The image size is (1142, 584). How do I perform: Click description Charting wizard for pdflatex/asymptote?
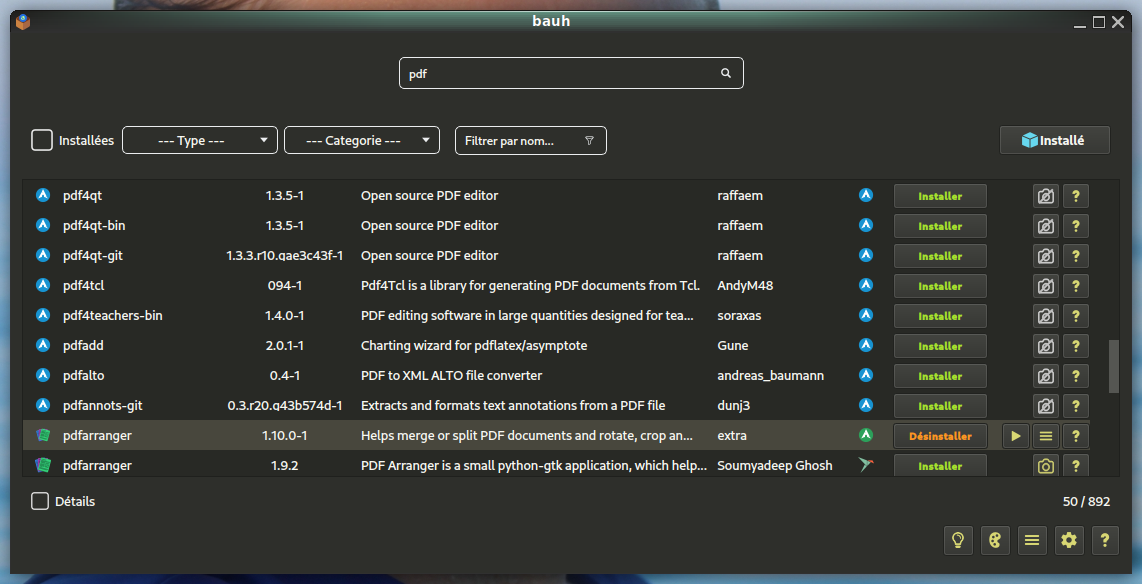pos(474,345)
